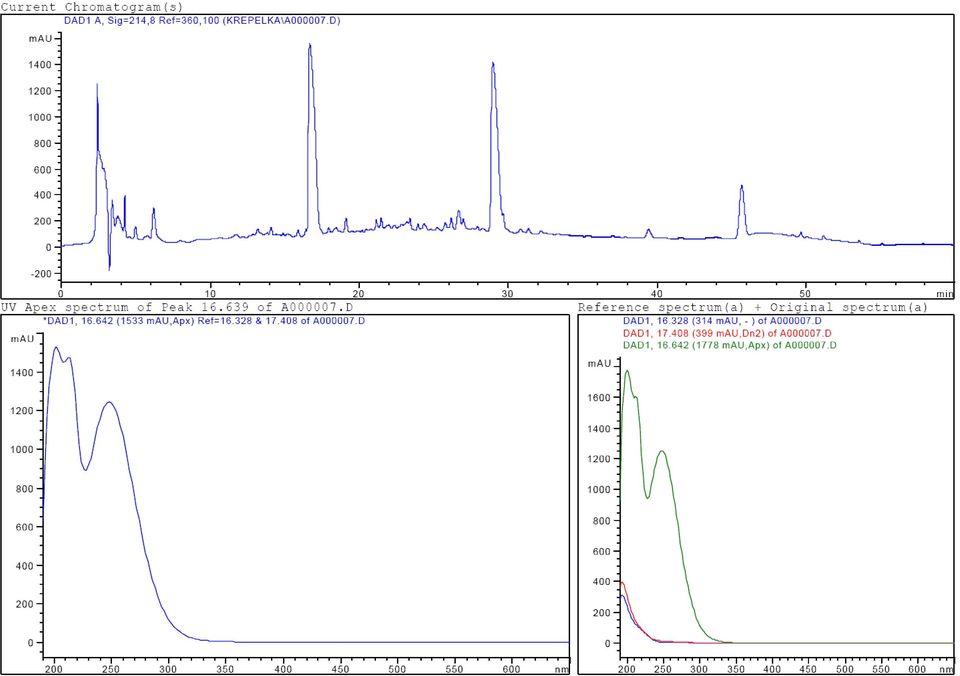Screen dimensions: 960x676
Task: Select blue legend entry 'DAD1, 16.328 (314 mAU, - )'
Action: [x=722, y=321]
